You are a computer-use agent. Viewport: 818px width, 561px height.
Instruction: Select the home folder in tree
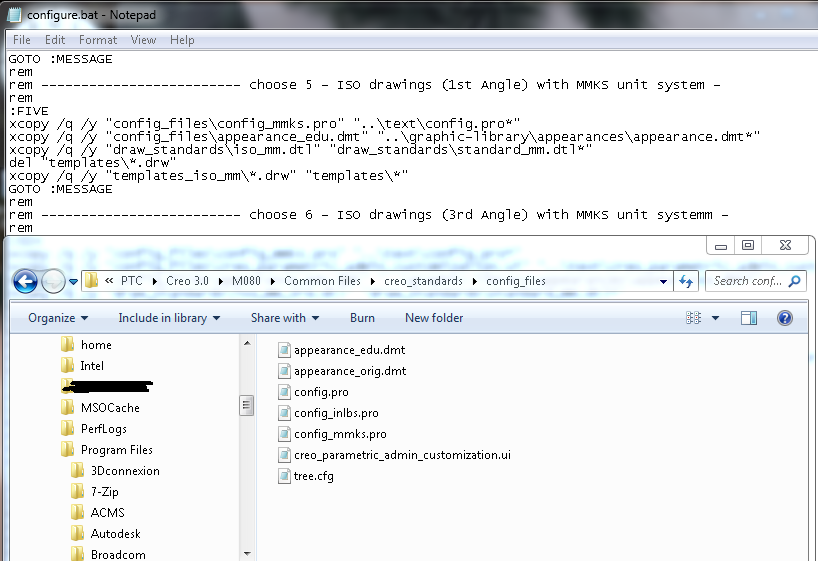[86, 345]
